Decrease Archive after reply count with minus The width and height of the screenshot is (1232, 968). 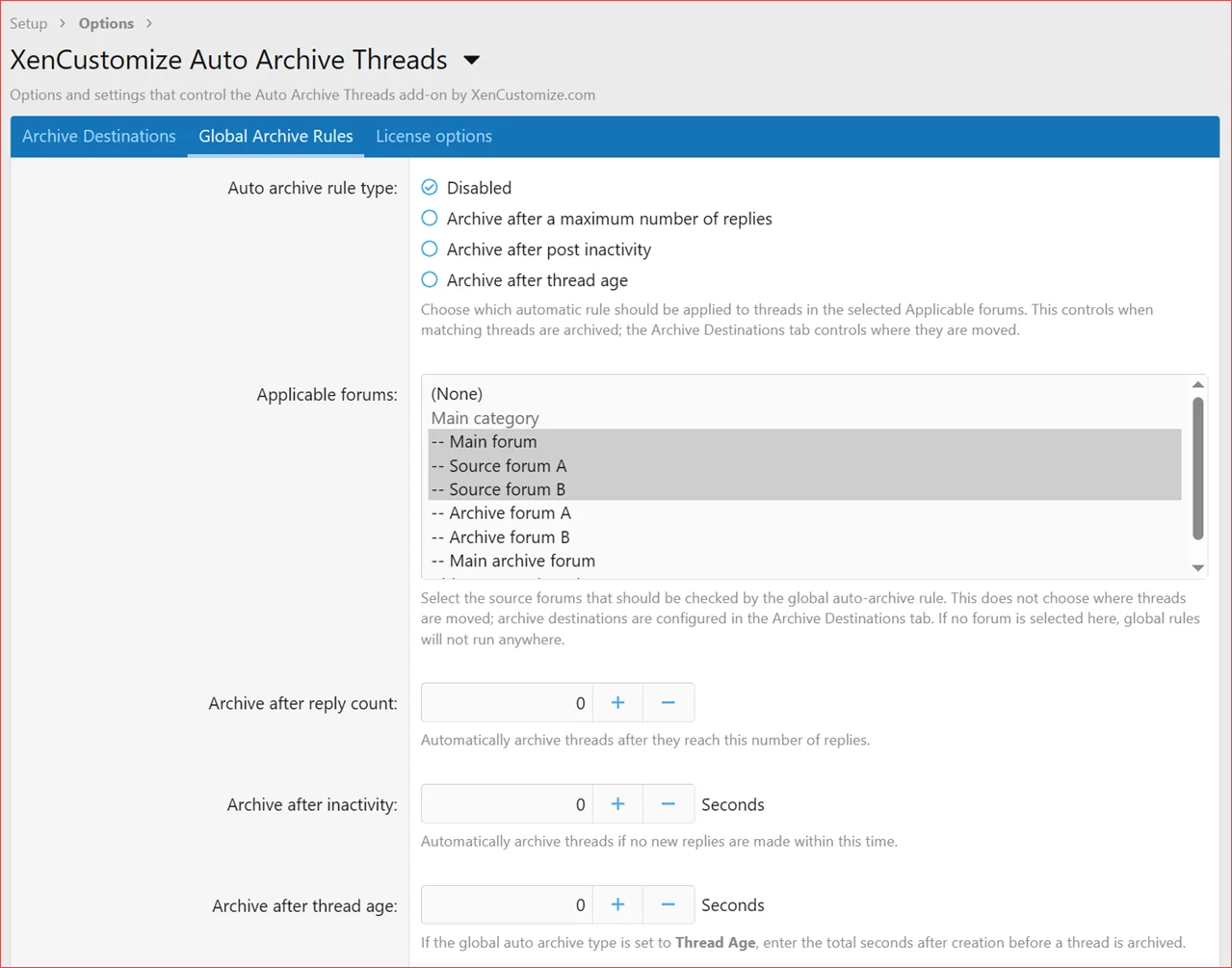(668, 703)
